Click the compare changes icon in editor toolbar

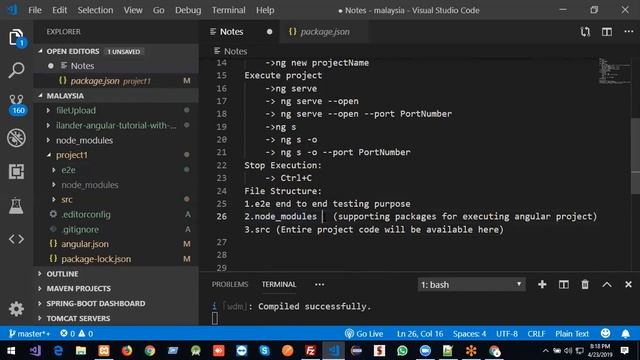(585, 32)
